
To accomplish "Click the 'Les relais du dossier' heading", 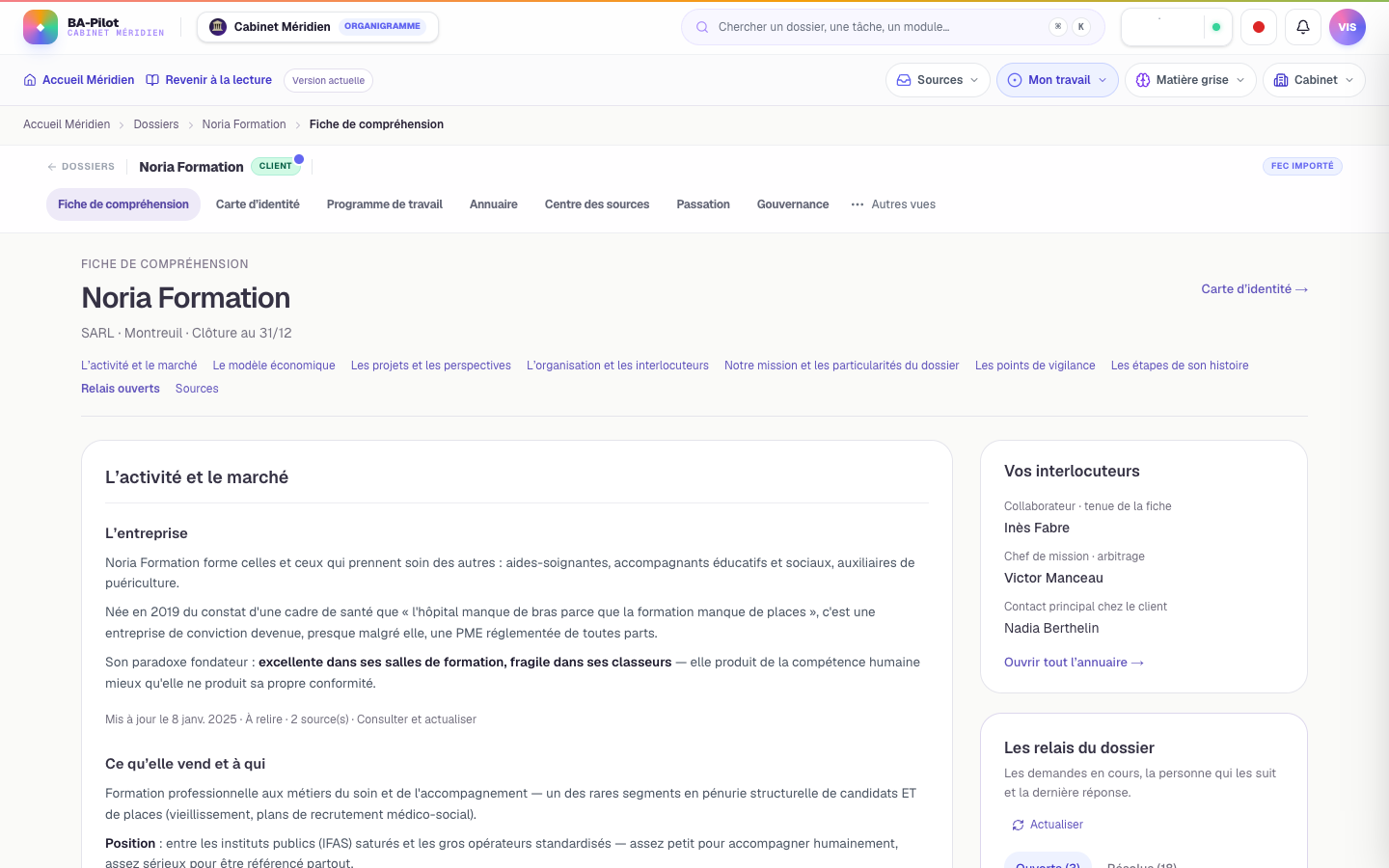I will click(x=1079, y=747).
